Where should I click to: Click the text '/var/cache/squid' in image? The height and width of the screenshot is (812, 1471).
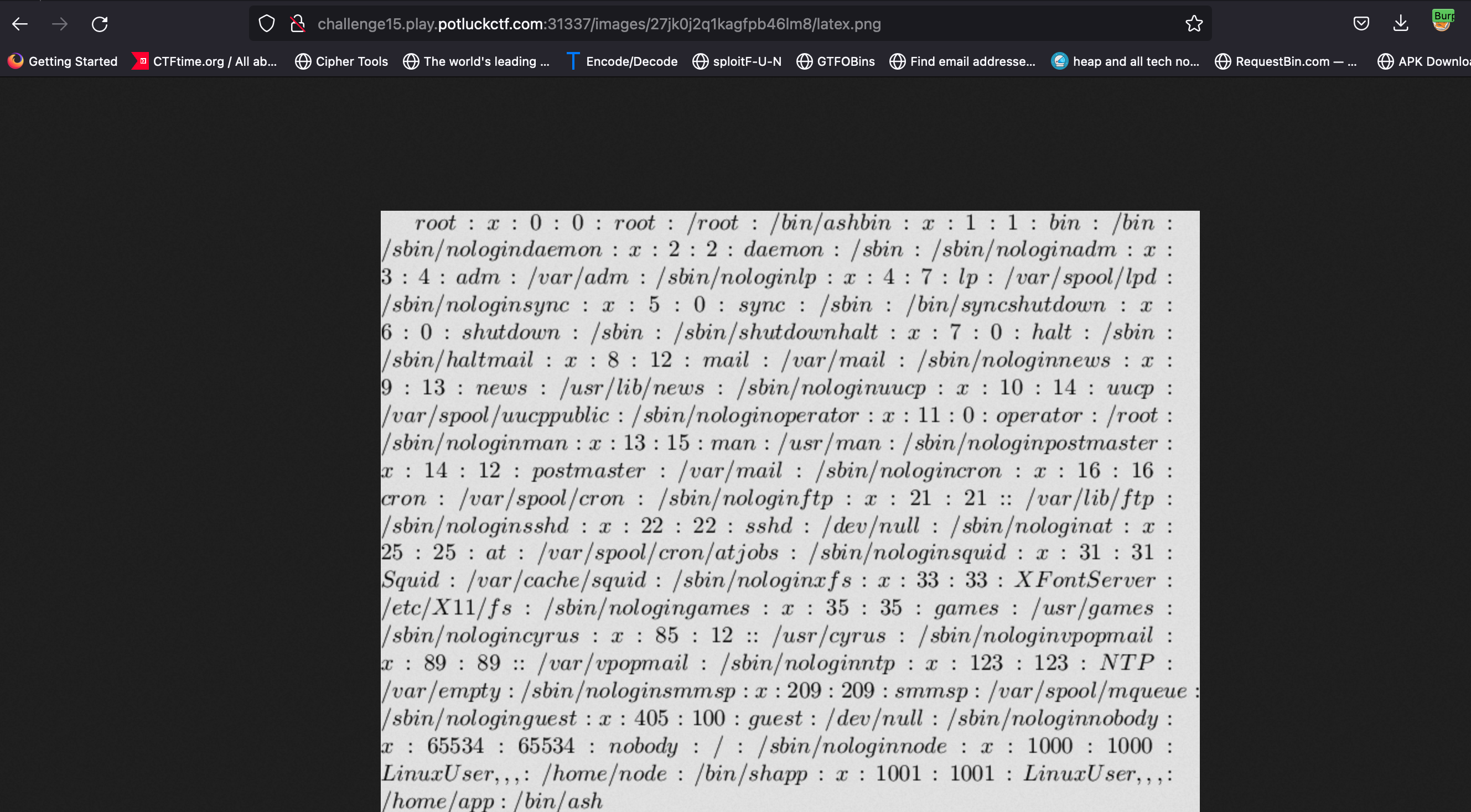[x=556, y=580]
